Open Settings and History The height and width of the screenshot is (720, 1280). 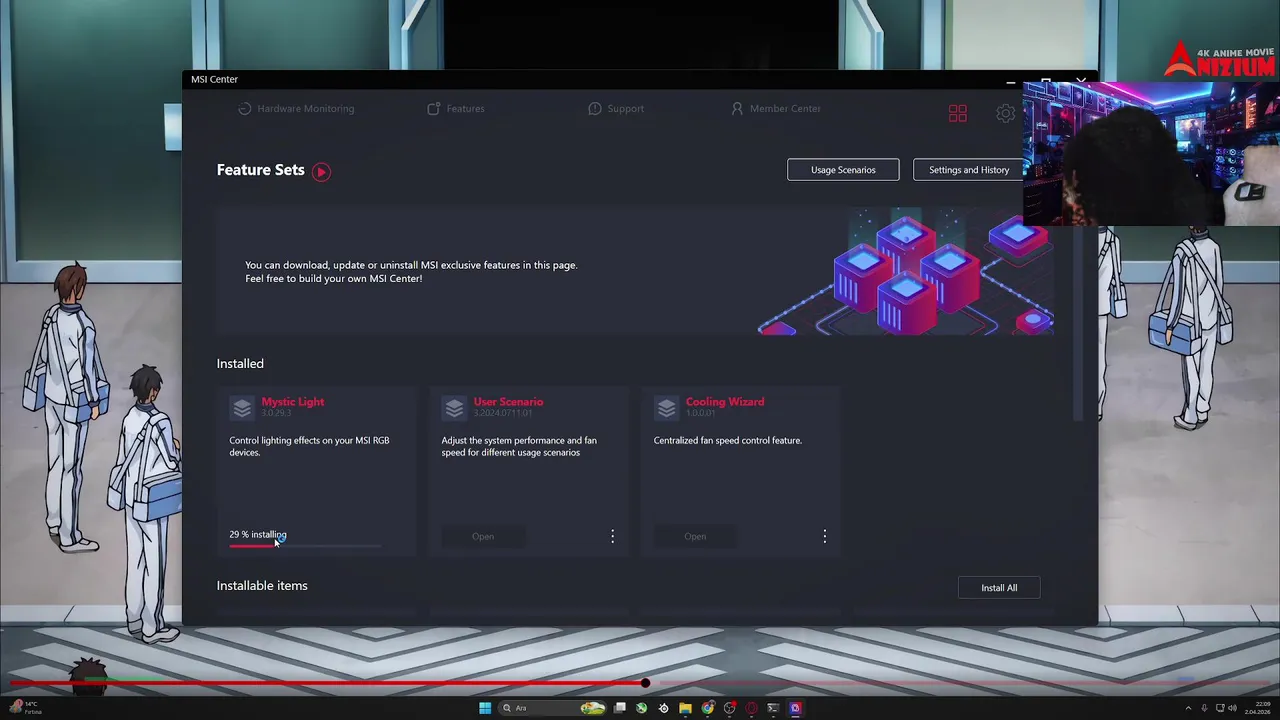click(969, 170)
